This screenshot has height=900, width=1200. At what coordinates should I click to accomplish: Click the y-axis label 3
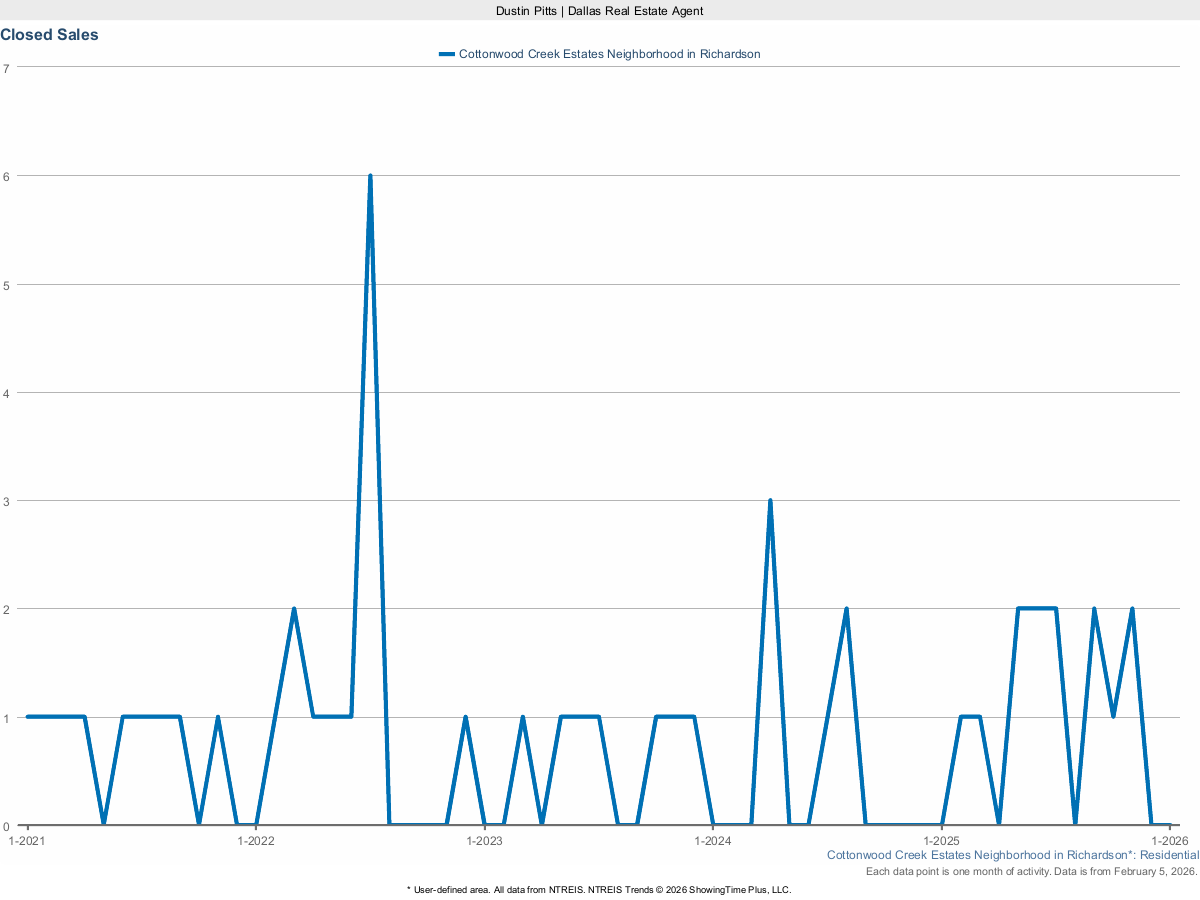pos(6,501)
